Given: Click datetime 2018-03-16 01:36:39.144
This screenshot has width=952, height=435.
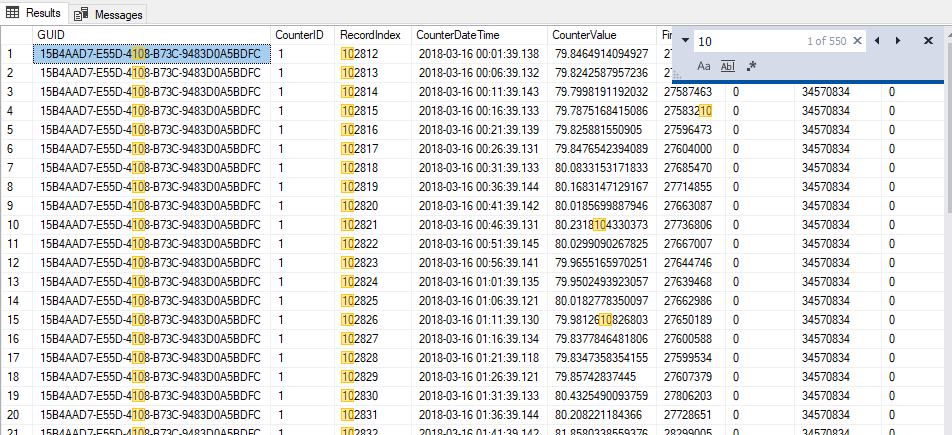Looking at the screenshot, I should (479, 414).
